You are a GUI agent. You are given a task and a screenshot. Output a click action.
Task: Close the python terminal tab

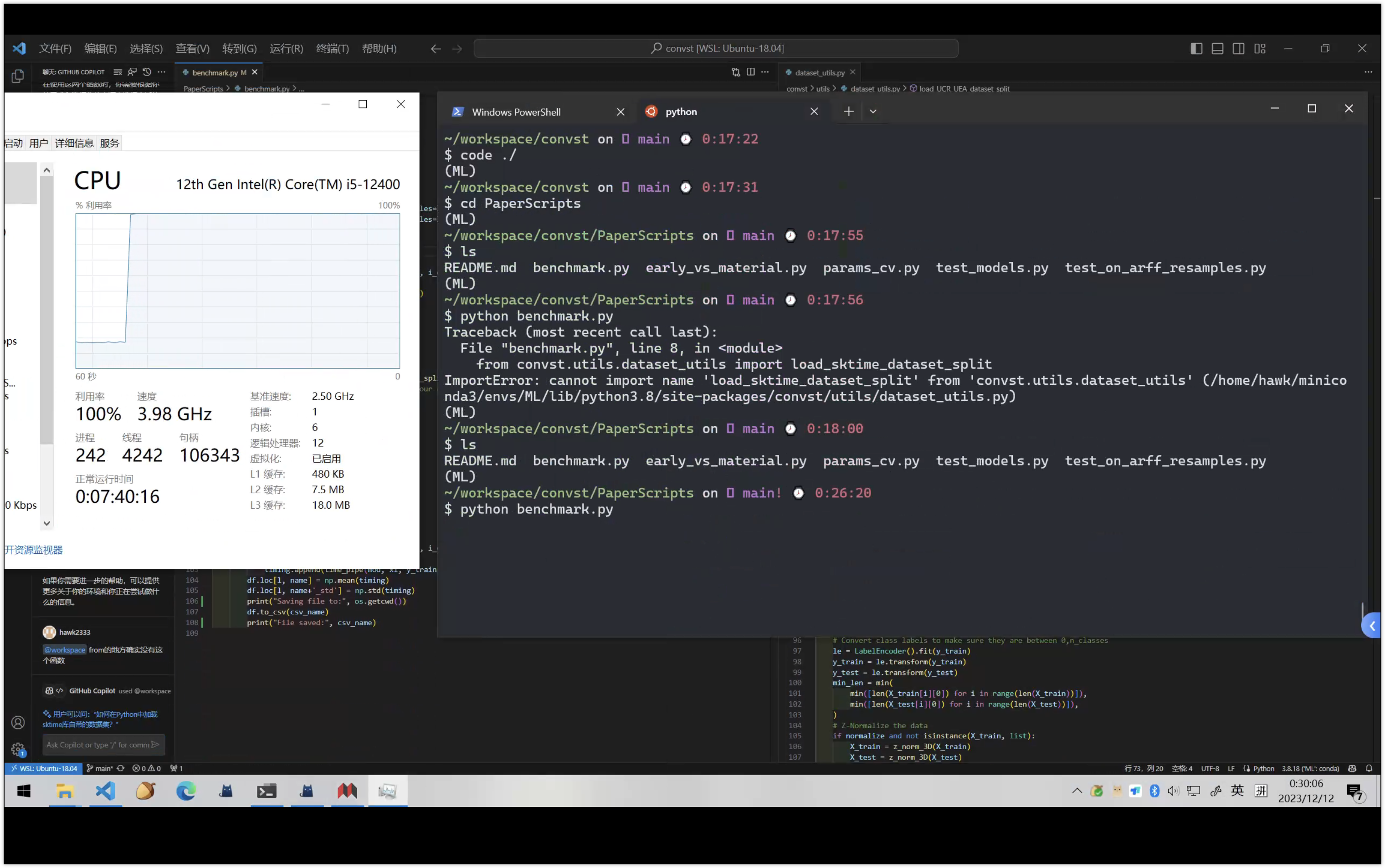[x=814, y=112]
